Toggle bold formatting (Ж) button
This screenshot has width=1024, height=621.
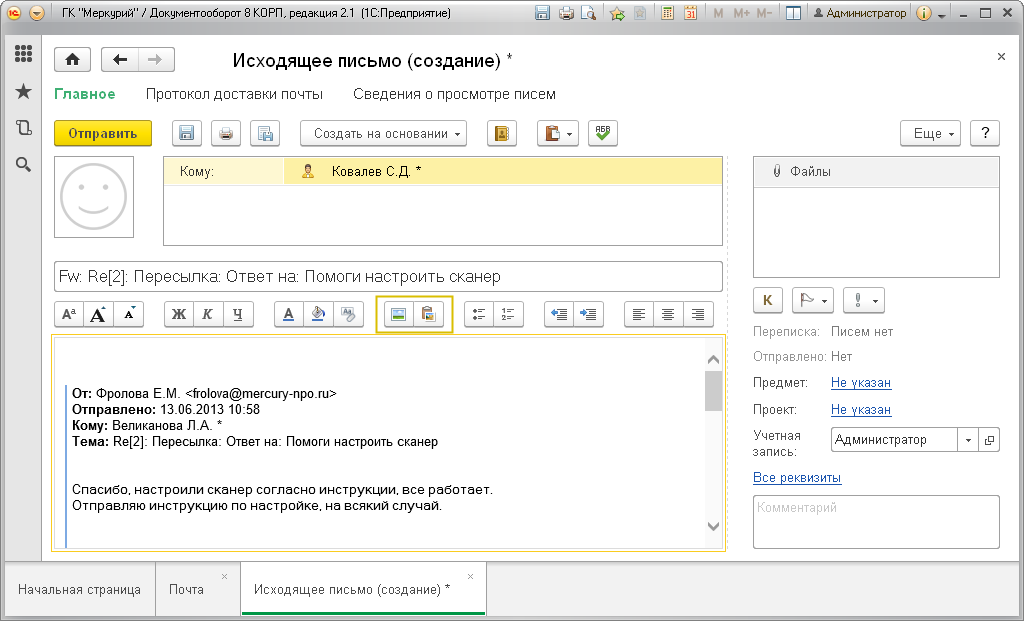click(178, 315)
